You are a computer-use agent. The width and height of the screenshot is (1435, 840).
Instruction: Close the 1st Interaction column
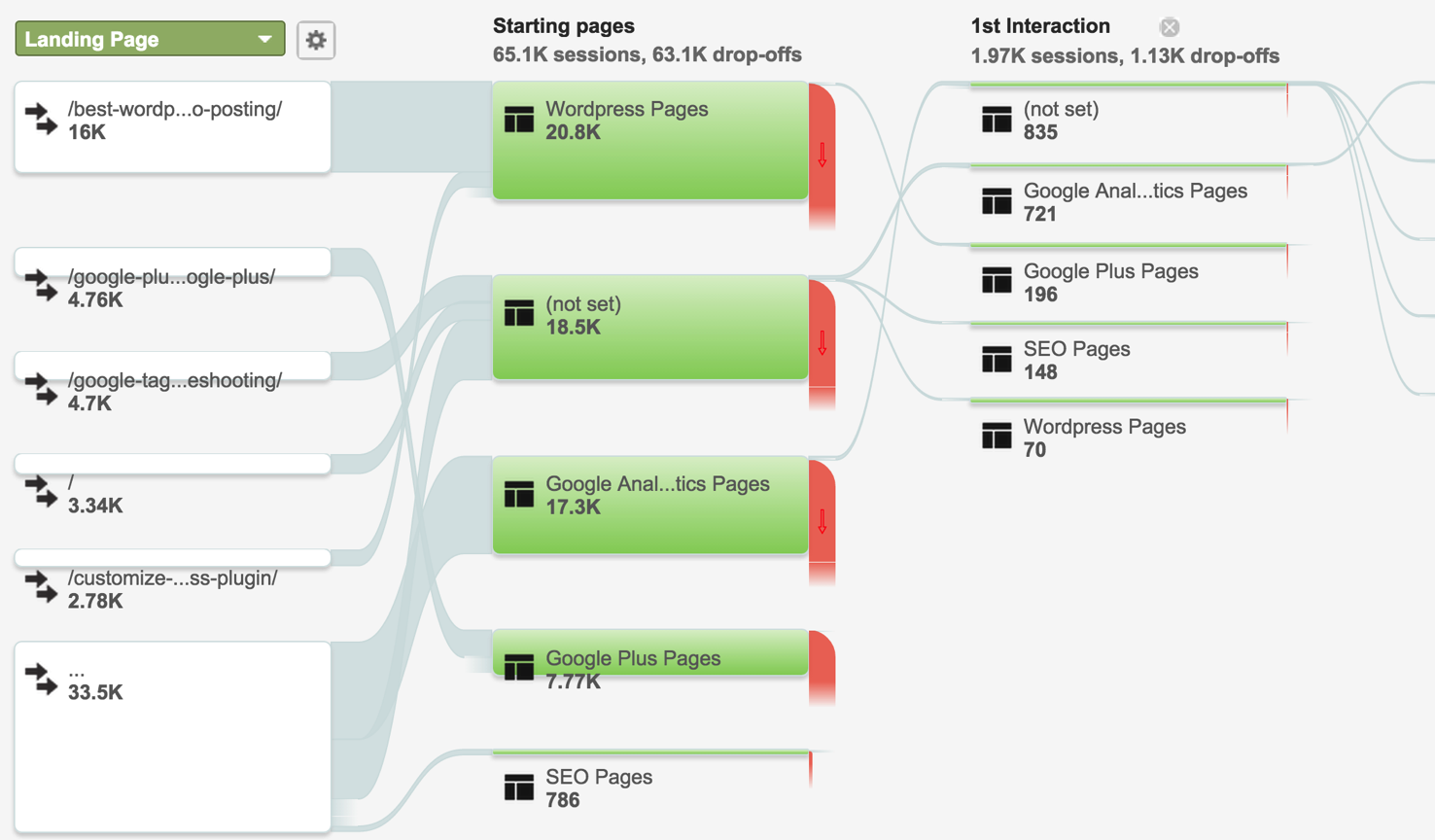point(1169,26)
